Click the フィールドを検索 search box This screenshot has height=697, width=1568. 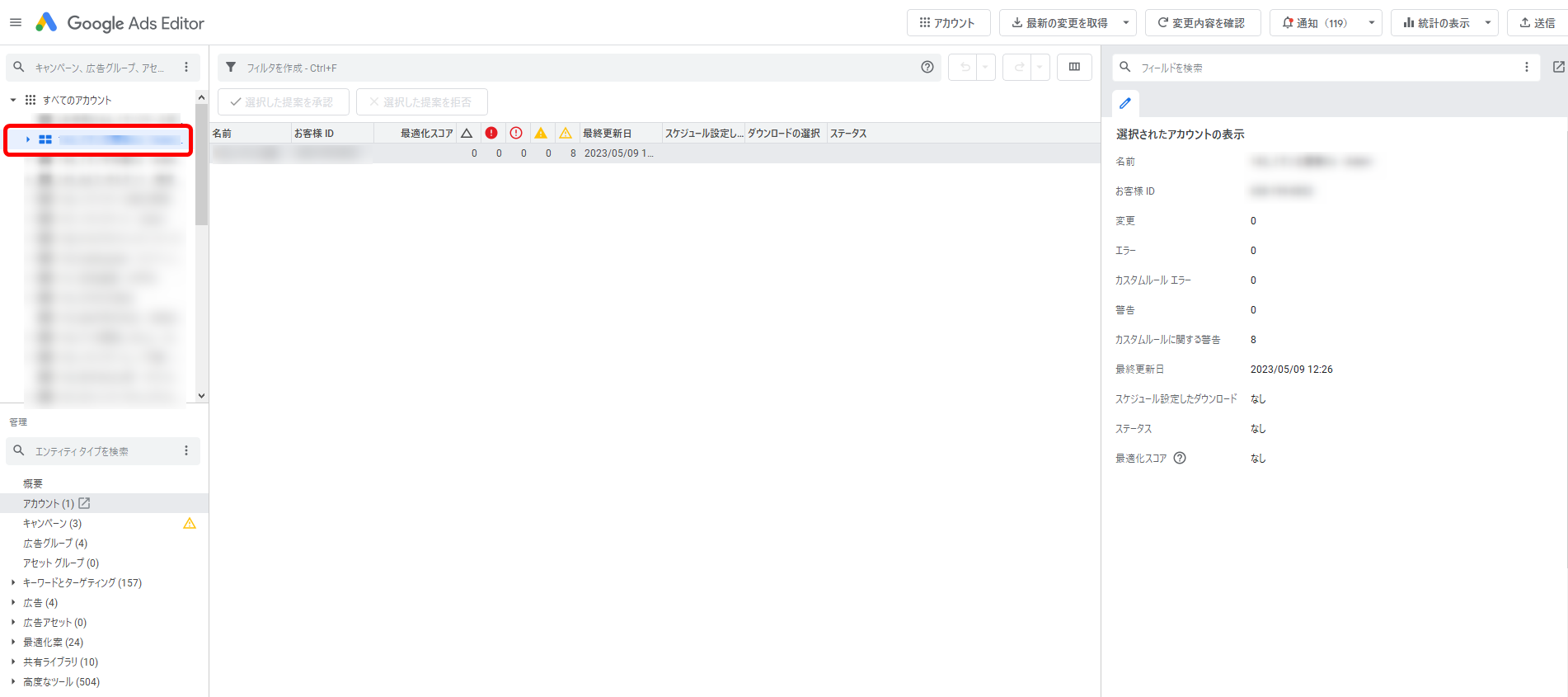pyautogui.click(x=1326, y=68)
